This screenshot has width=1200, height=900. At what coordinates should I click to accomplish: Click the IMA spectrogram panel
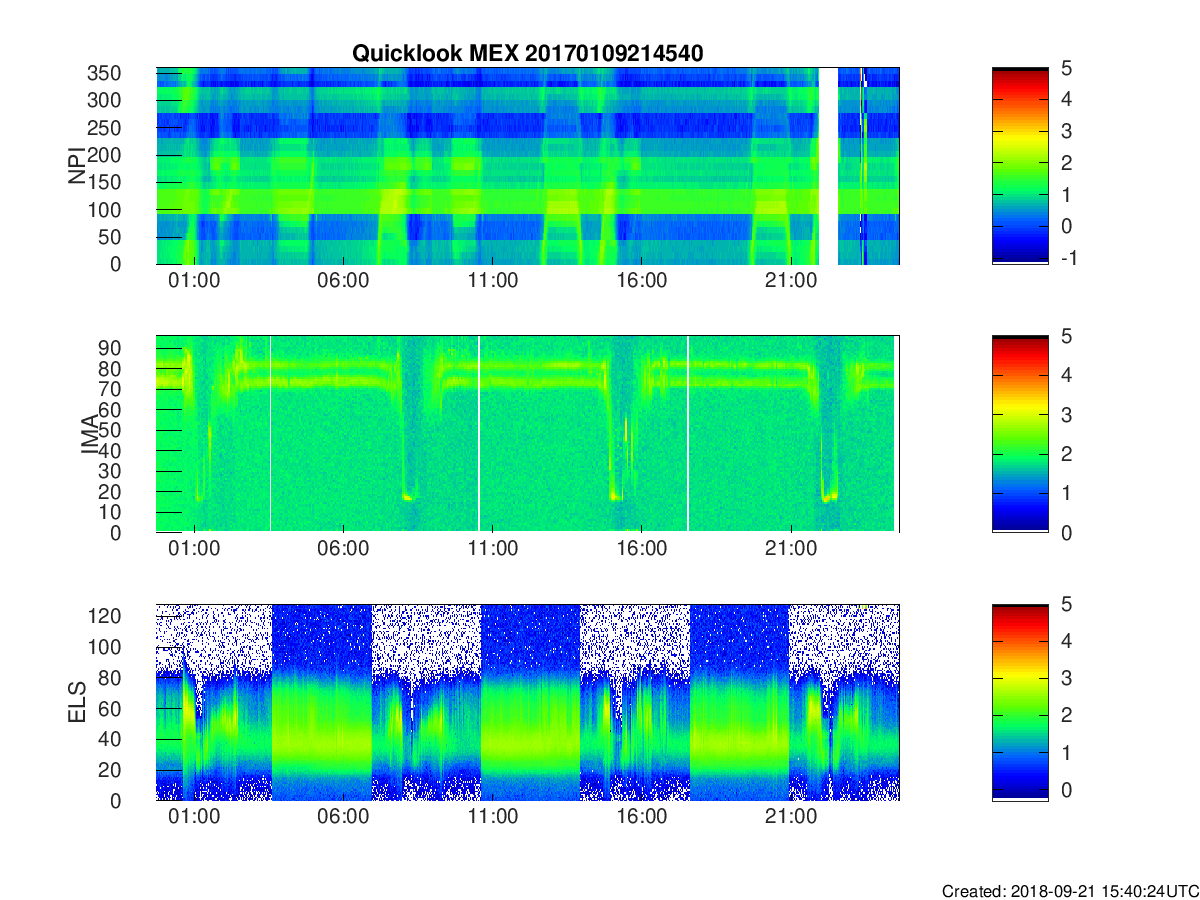528,434
